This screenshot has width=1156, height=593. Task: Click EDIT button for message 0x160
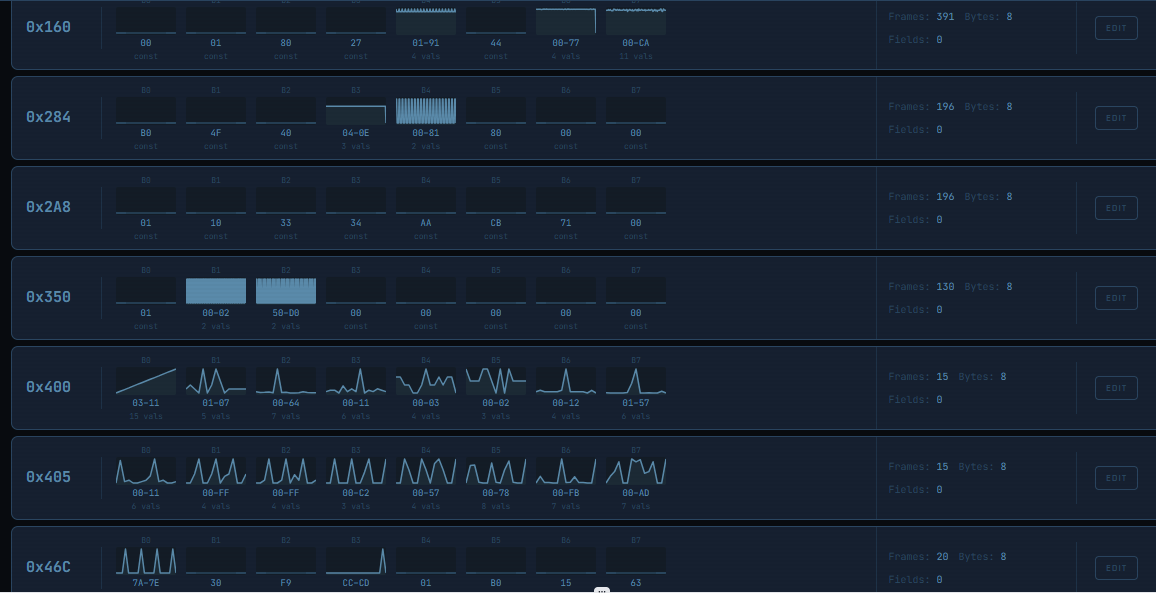click(x=1116, y=28)
